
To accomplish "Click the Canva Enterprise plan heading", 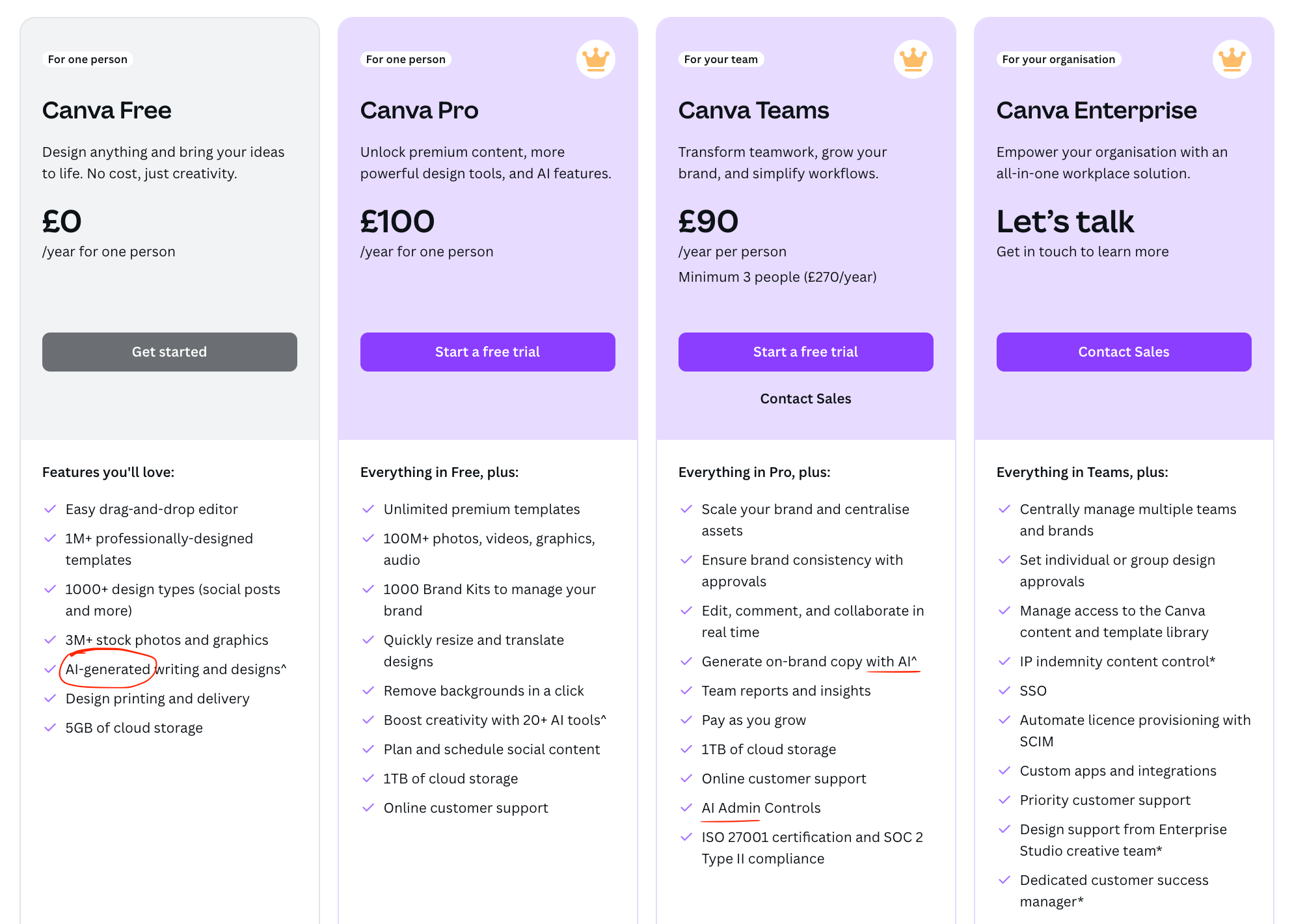I will tap(1097, 111).
